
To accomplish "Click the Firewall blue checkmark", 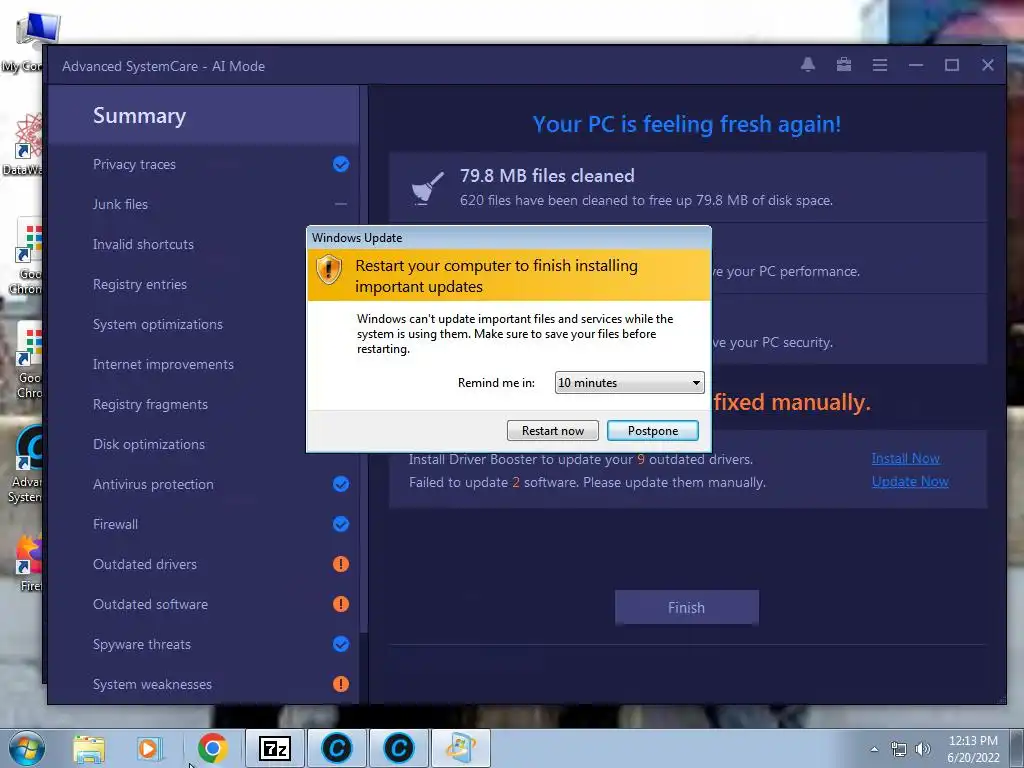I will click(x=341, y=524).
